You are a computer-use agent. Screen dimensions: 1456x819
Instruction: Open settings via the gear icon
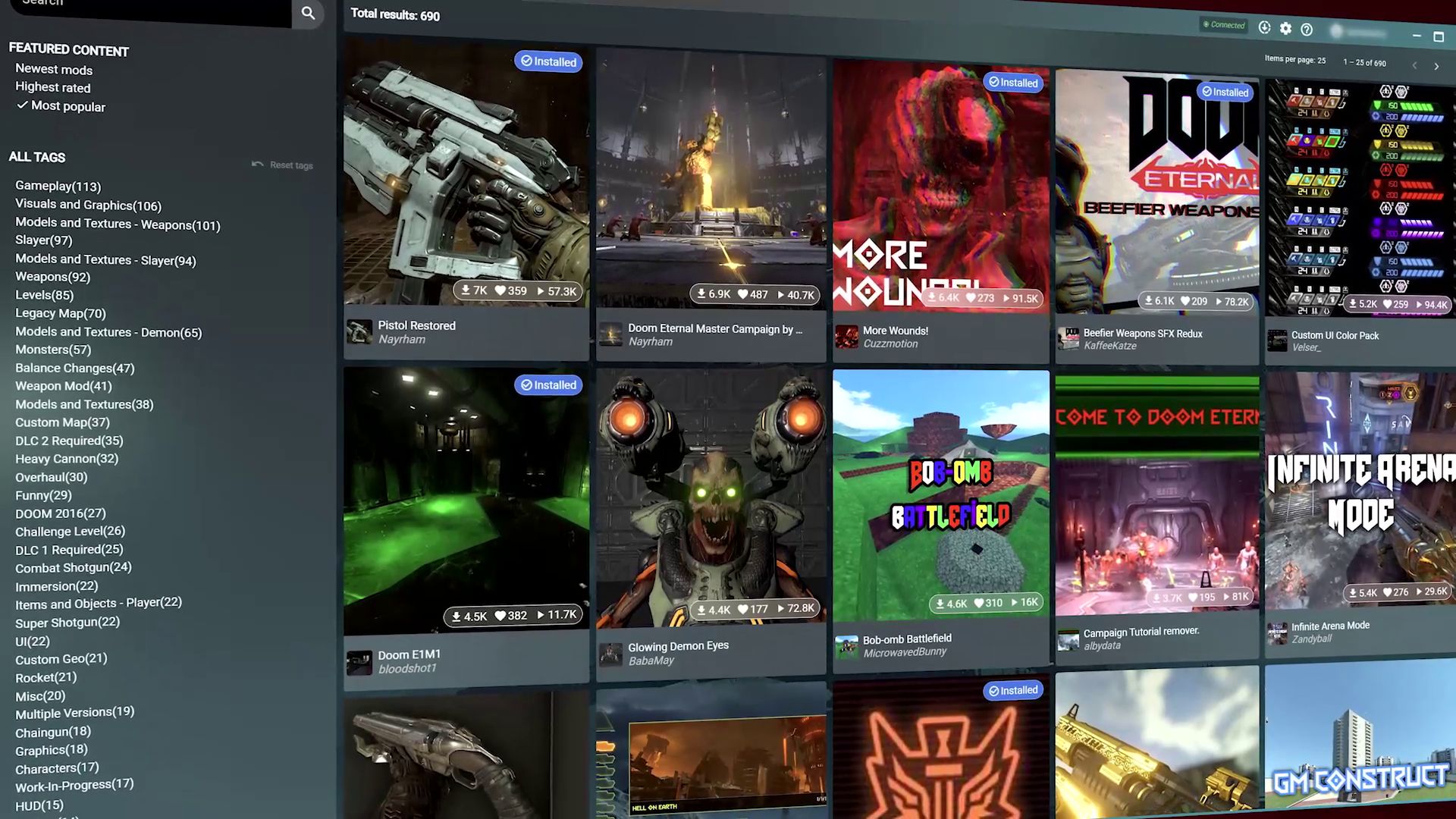pyautogui.click(x=1285, y=28)
